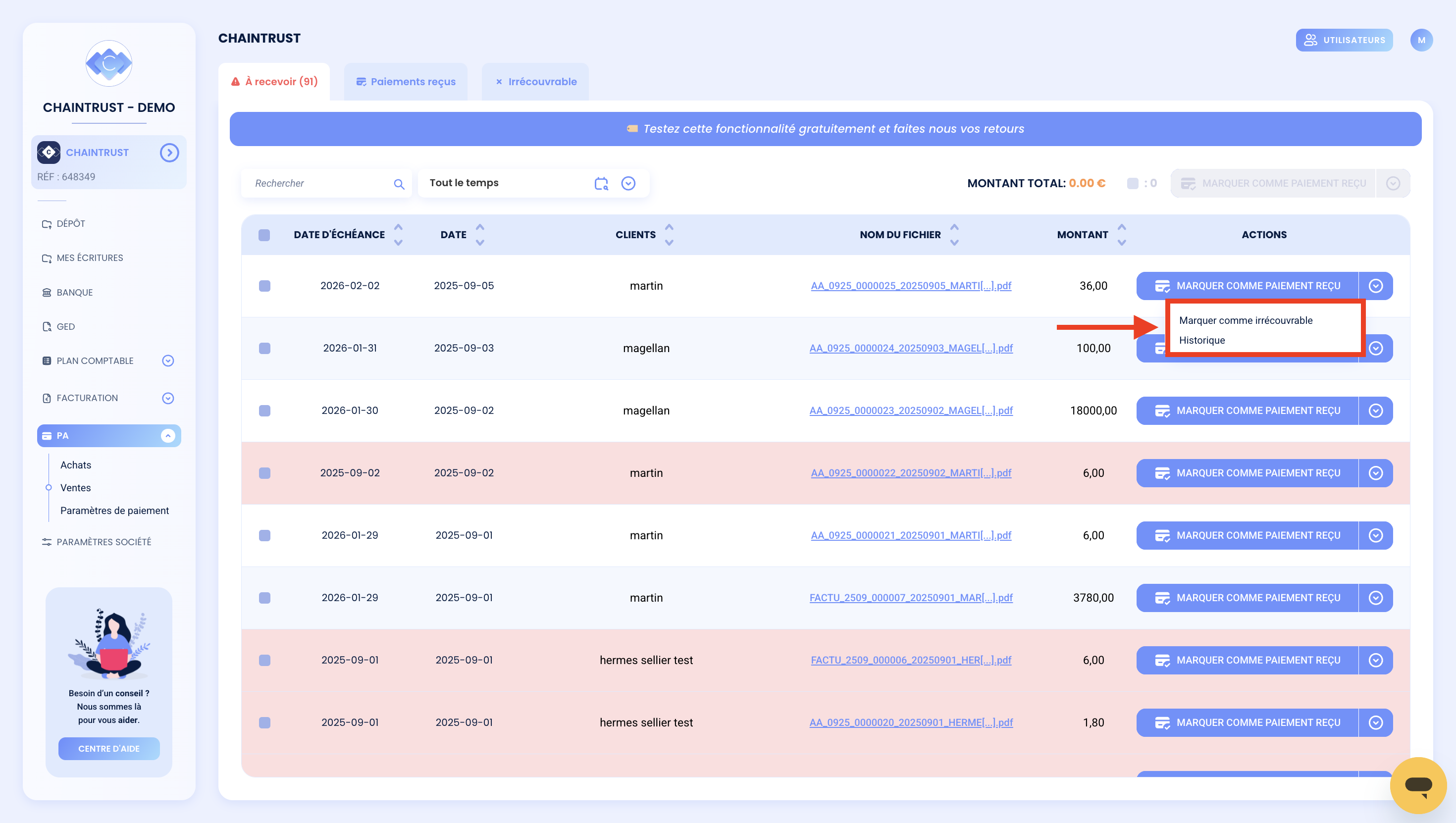The height and width of the screenshot is (823, 1456).
Task: Sort the Montant column
Action: point(1121,235)
